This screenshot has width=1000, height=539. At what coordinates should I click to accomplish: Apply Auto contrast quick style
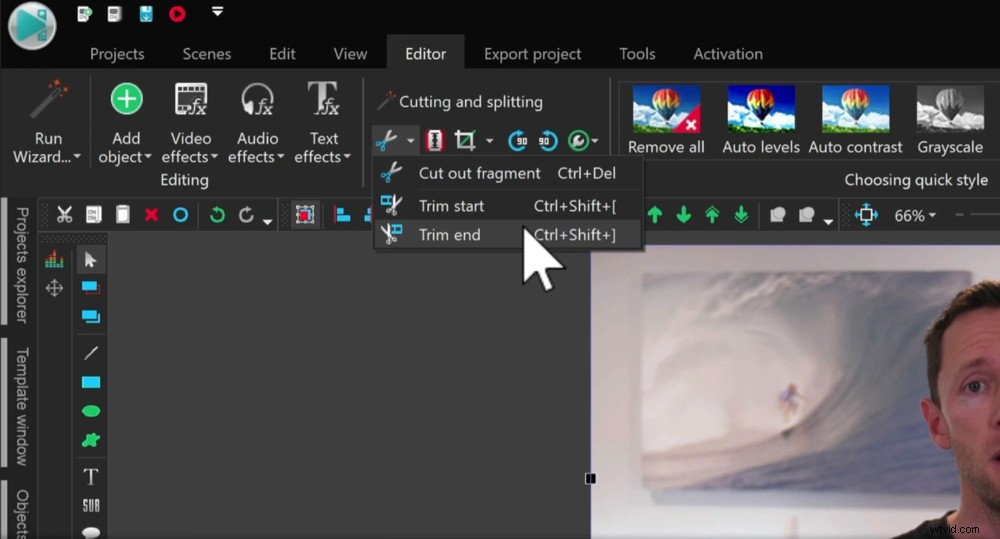tap(855, 121)
